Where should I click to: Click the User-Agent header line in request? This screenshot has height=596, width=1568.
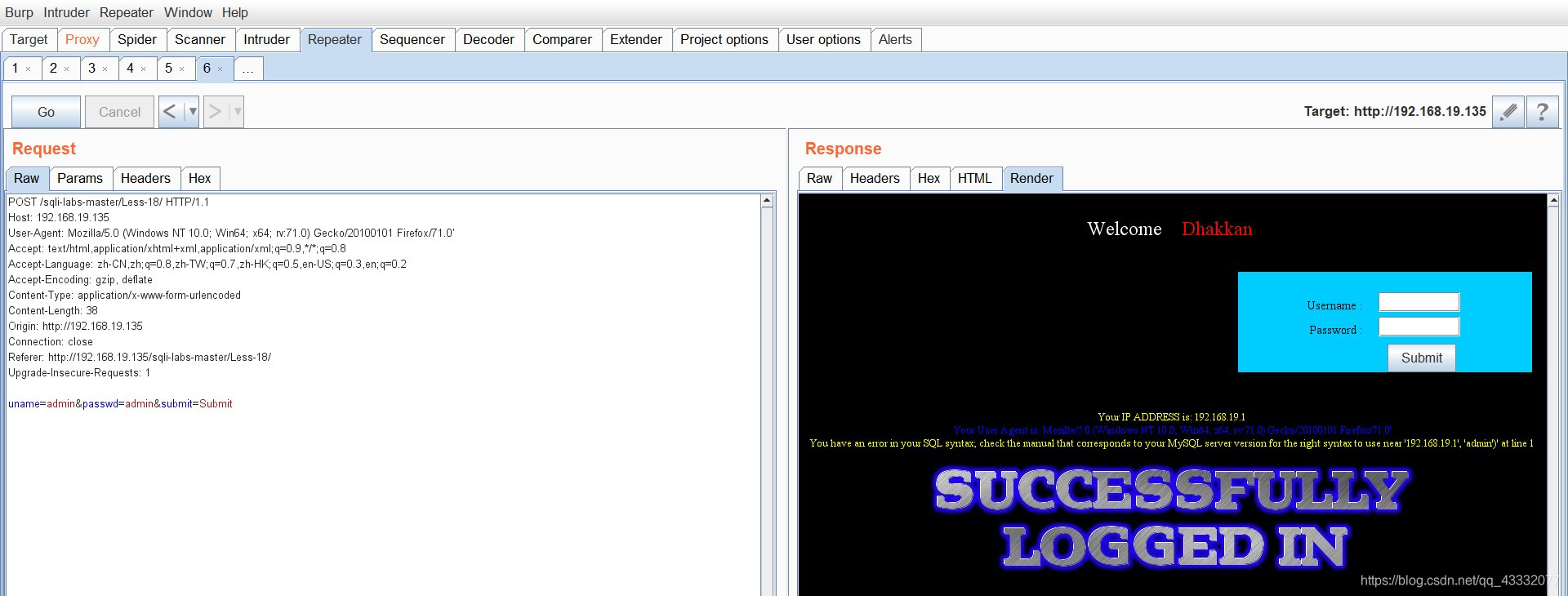coord(231,233)
